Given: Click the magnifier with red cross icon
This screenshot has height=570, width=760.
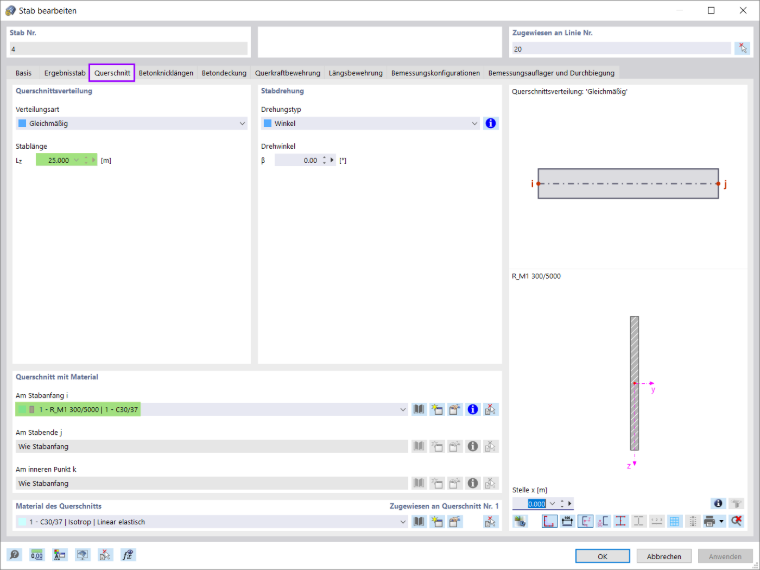Looking at the screenshot, I should coord(736,521).
